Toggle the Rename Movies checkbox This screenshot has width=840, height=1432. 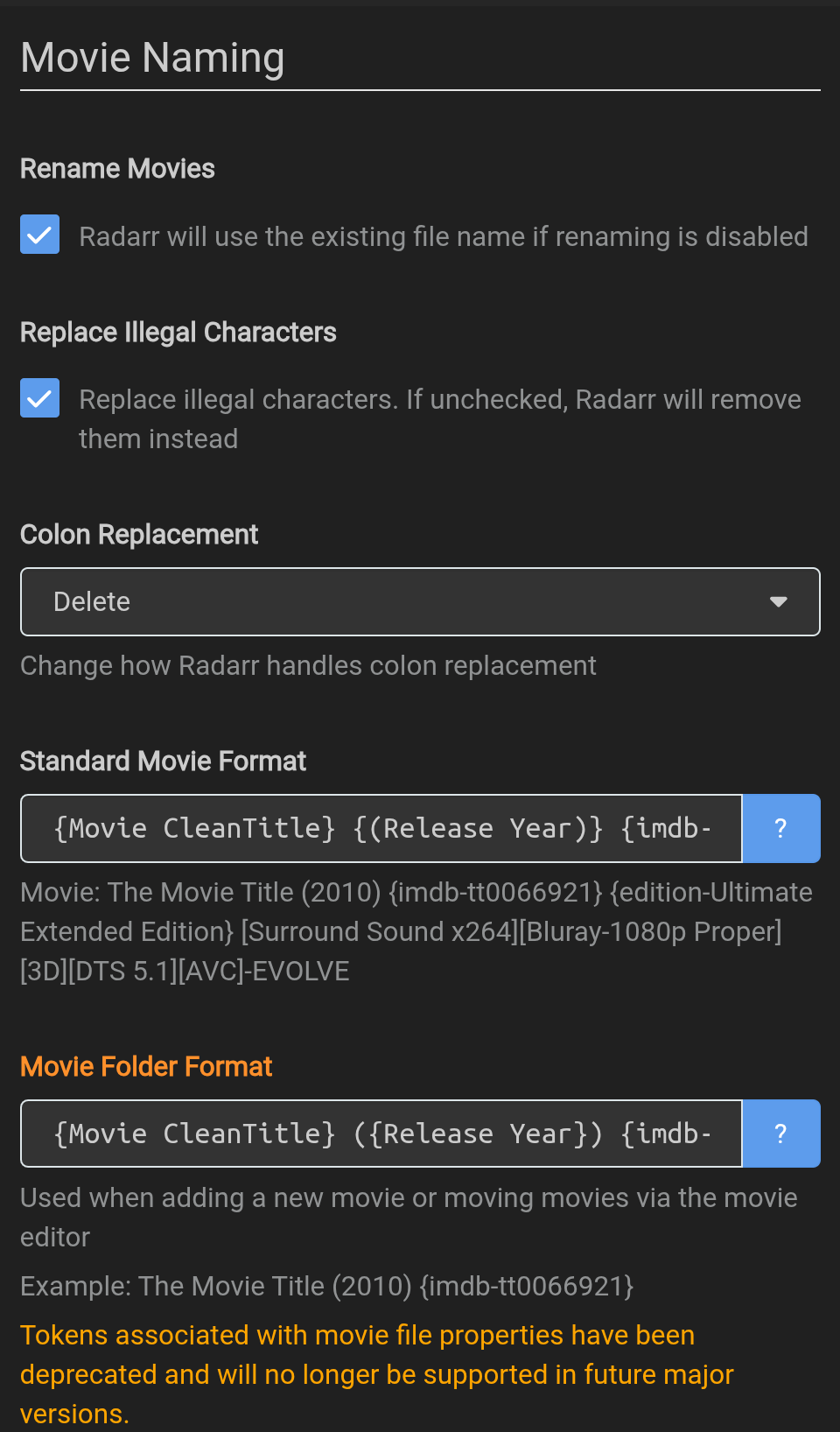pyautogui.click(x=40, y=235)
